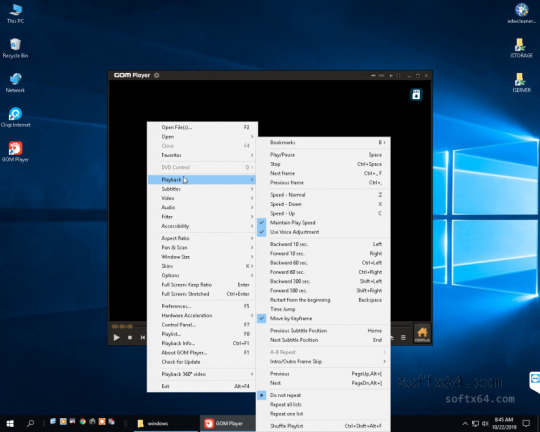Open the adwcleaner desktop icon
540x432 pixels.
point(521,13)
